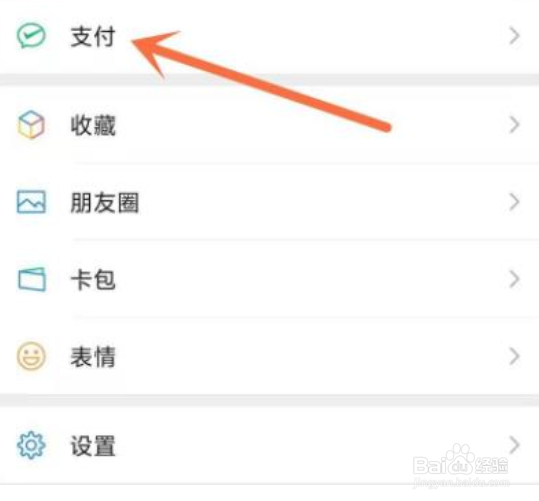Expand the chevron arrow beside 卡包

[x=514, y=279]
